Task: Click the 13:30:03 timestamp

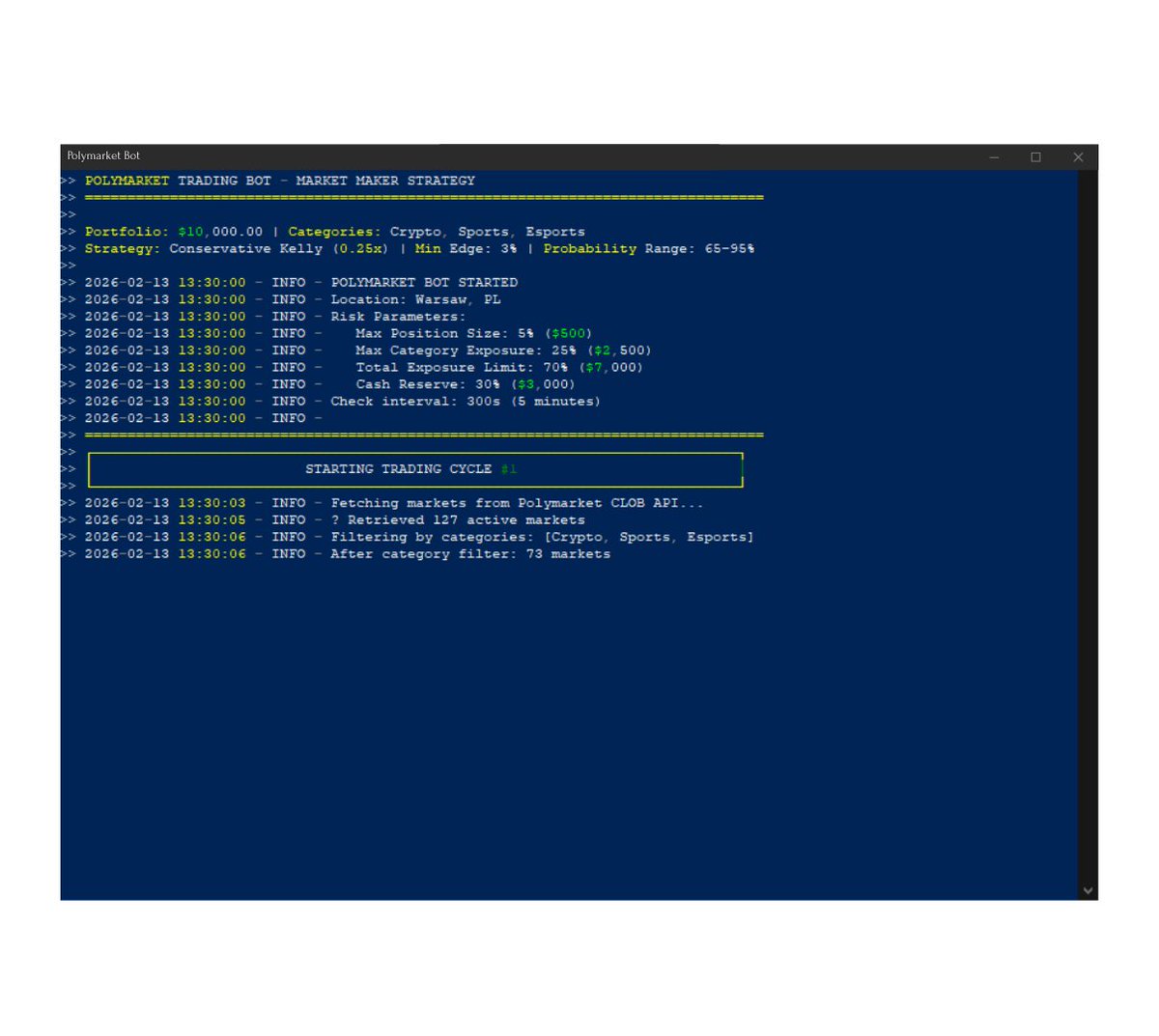Action: pyautogui.click(x=212, y=503)
